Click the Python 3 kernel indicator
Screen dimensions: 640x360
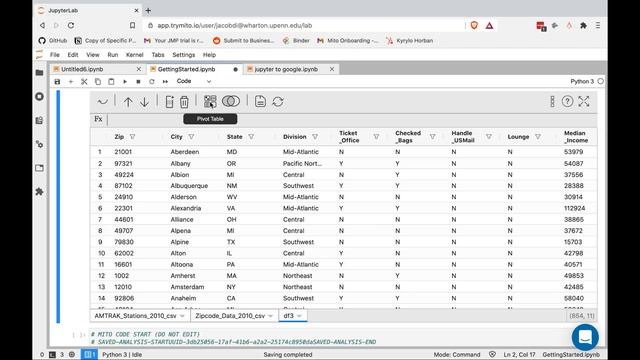[x=582, y=81]
